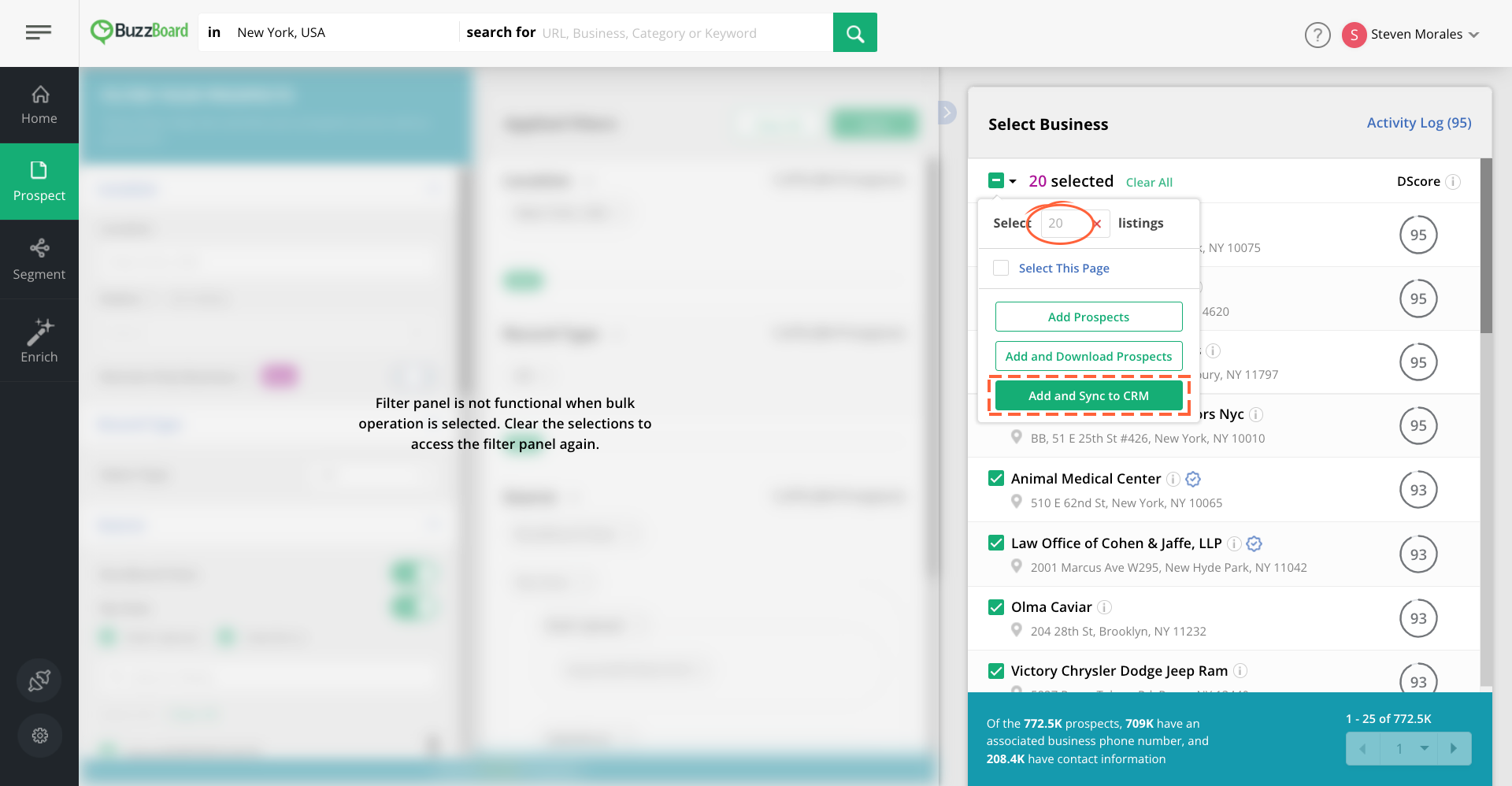This screenshot has height=786, width=1512.
Task: Click DScore 93 circle for Olma Caviar
Action: coord(1418,618)
